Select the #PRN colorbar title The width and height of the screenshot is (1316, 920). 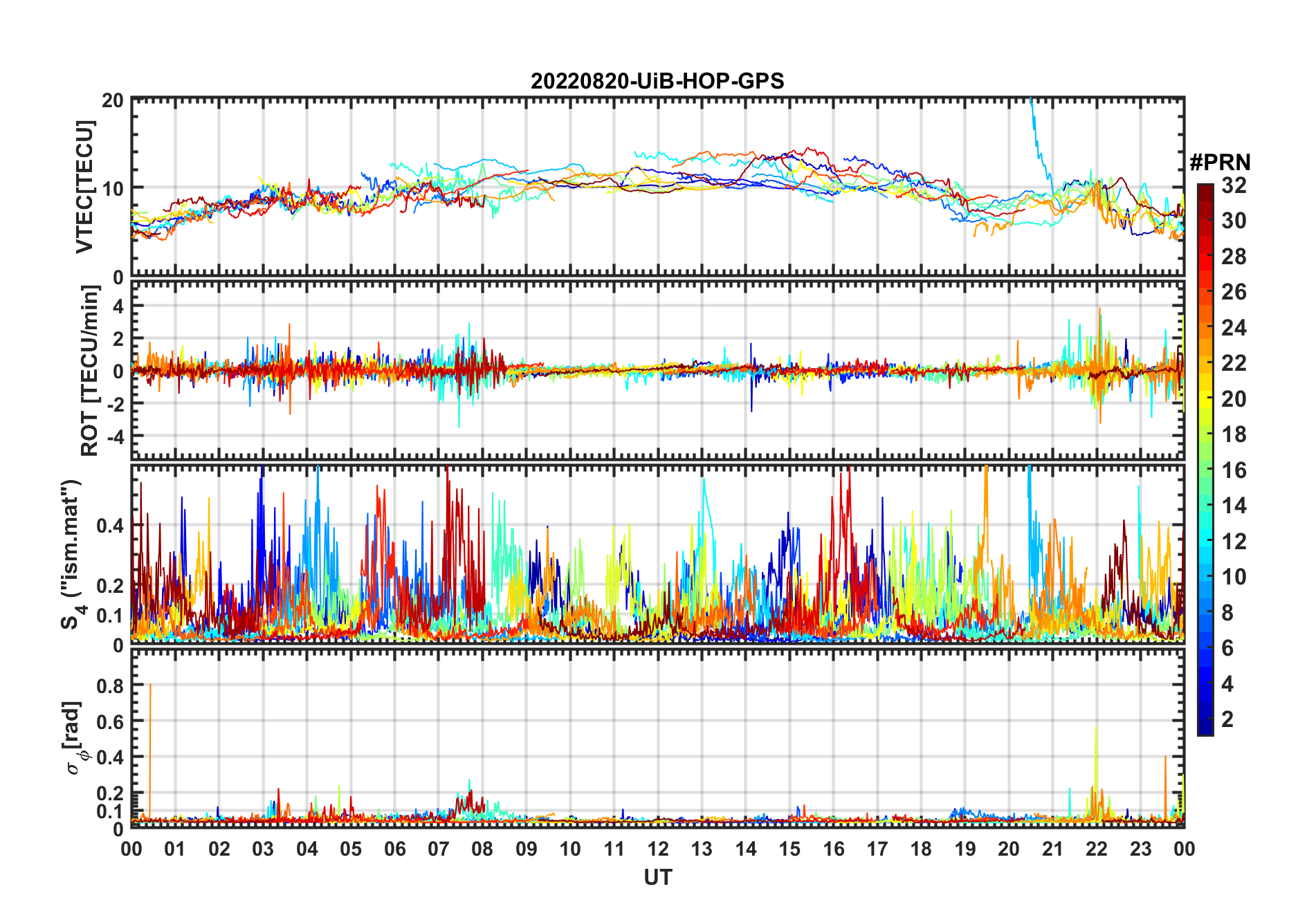point(1220,163)
